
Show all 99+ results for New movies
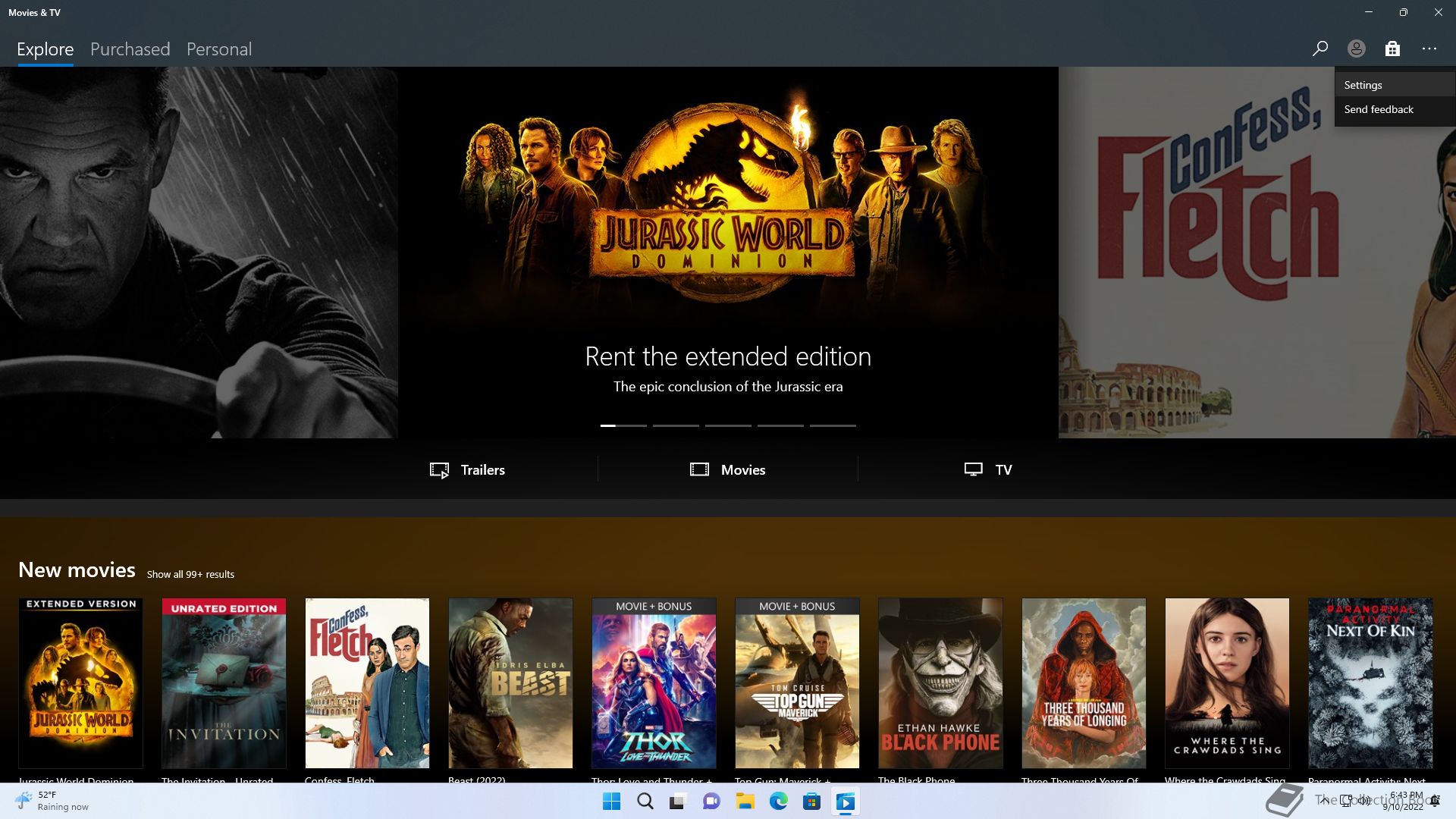point(190,574)
